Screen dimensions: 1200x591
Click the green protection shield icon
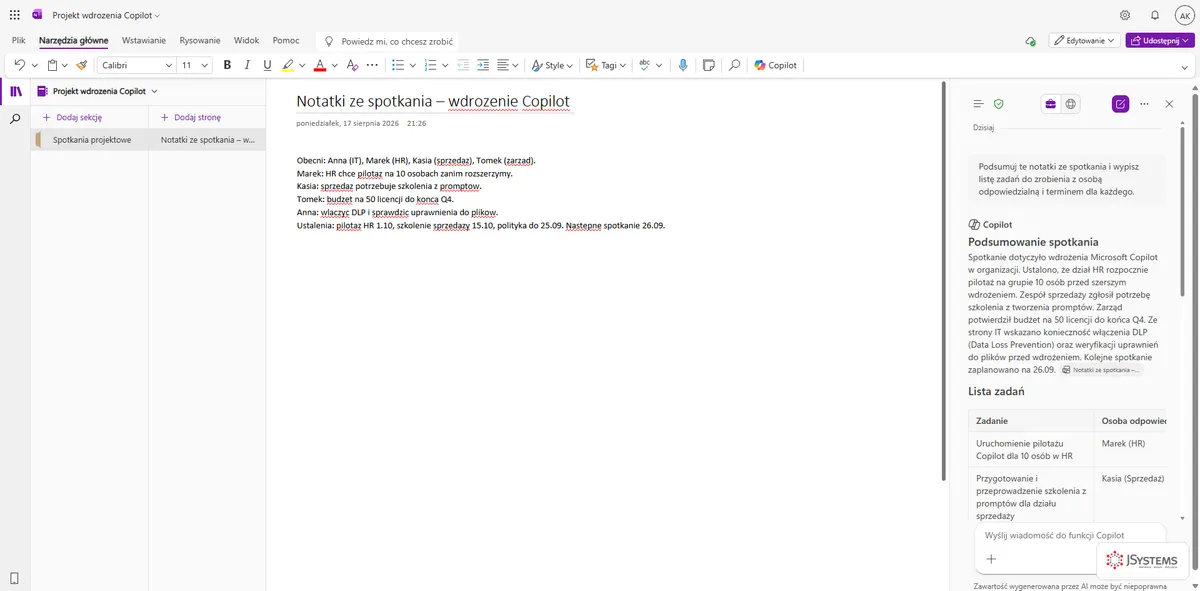point(998,104)
